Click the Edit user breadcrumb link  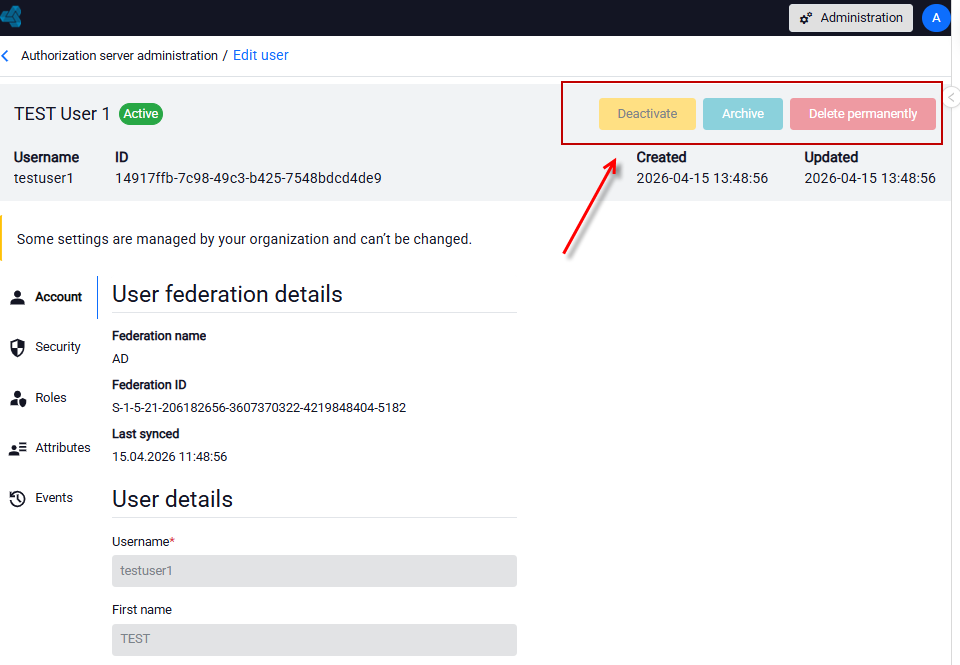[261, 55]
